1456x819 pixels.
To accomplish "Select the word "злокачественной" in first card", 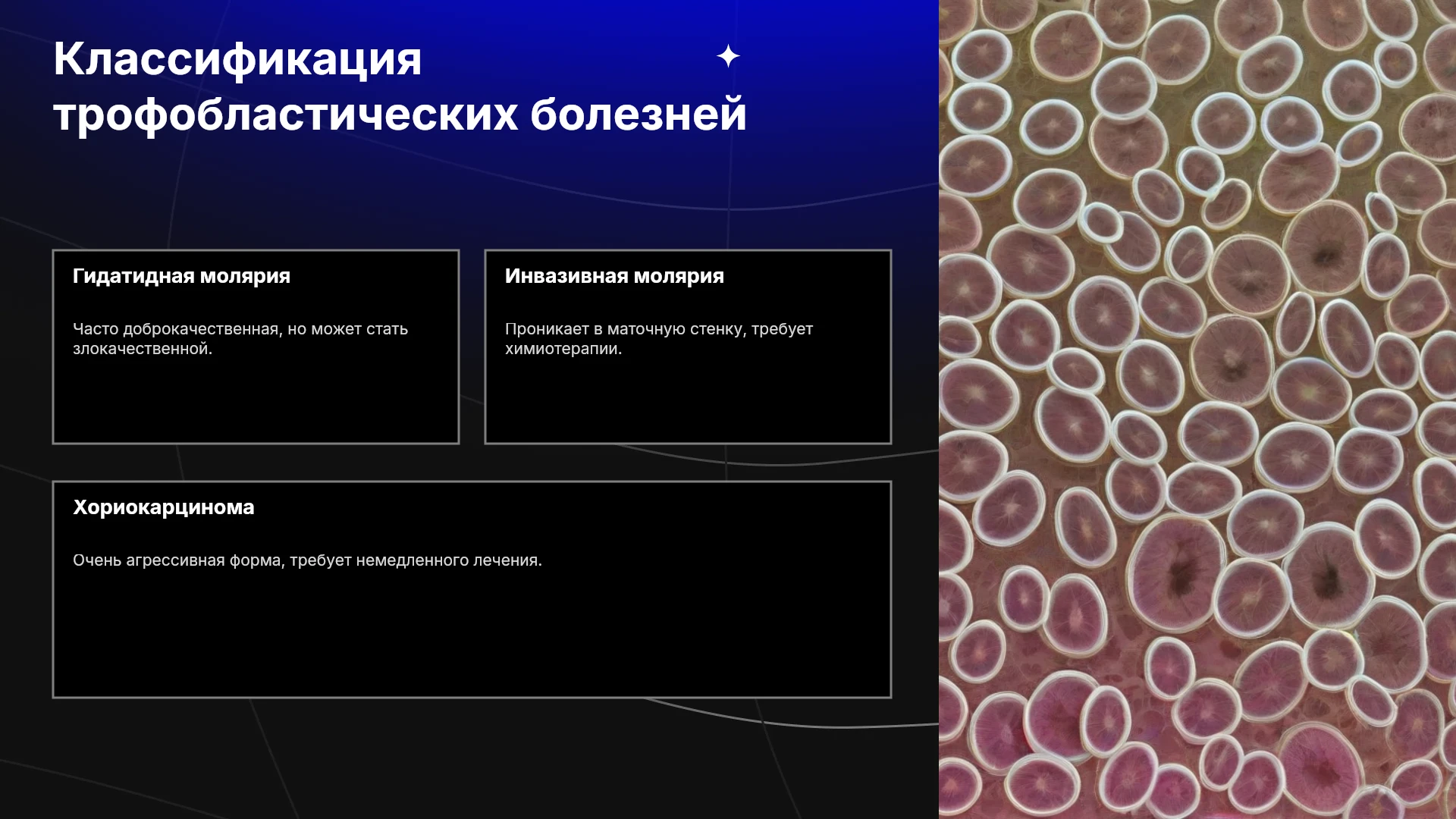I will (x=140, y=349).
